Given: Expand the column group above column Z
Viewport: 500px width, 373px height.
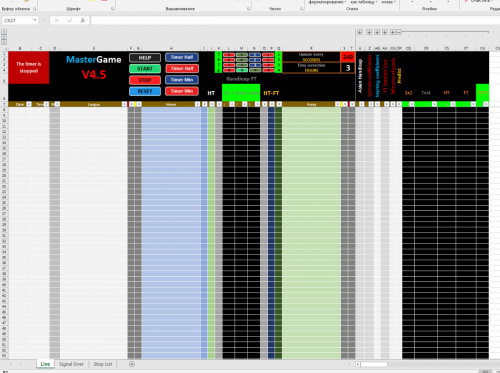Looking at the screenshot, I should 369,32.
